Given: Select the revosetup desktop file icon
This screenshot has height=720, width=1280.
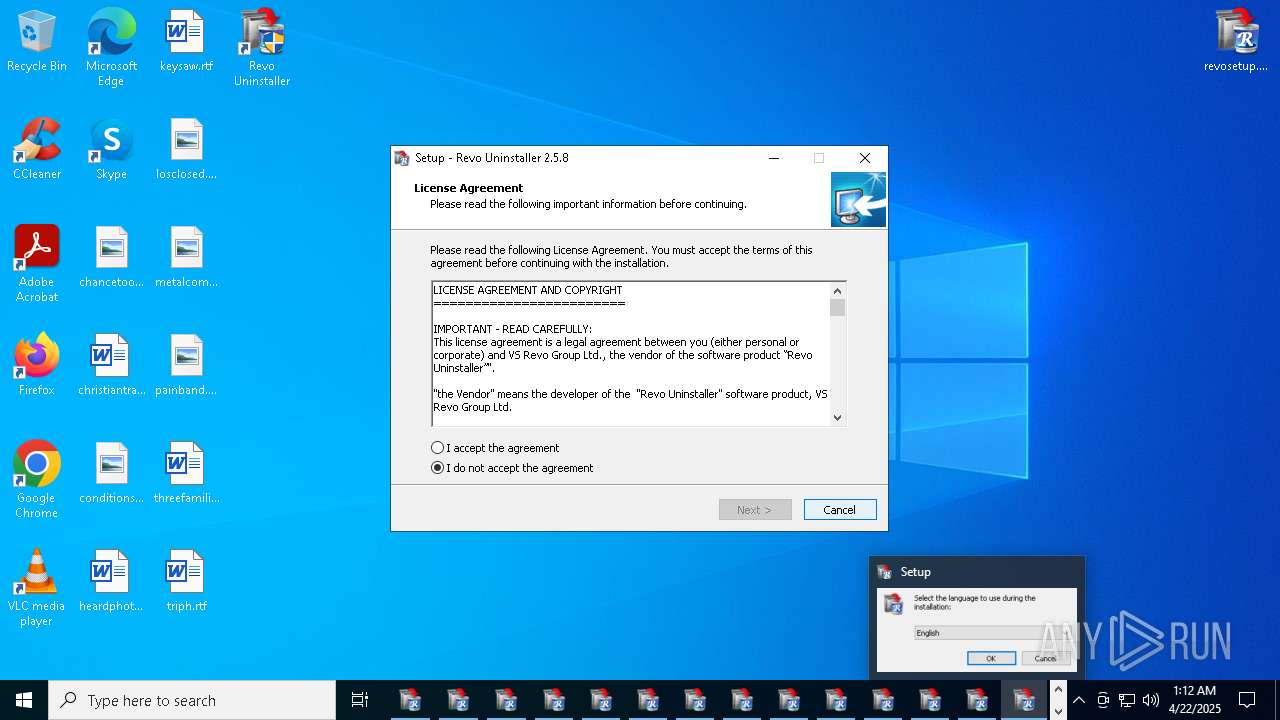Looking at the screenshot, I should click(x=1236, y=42).
